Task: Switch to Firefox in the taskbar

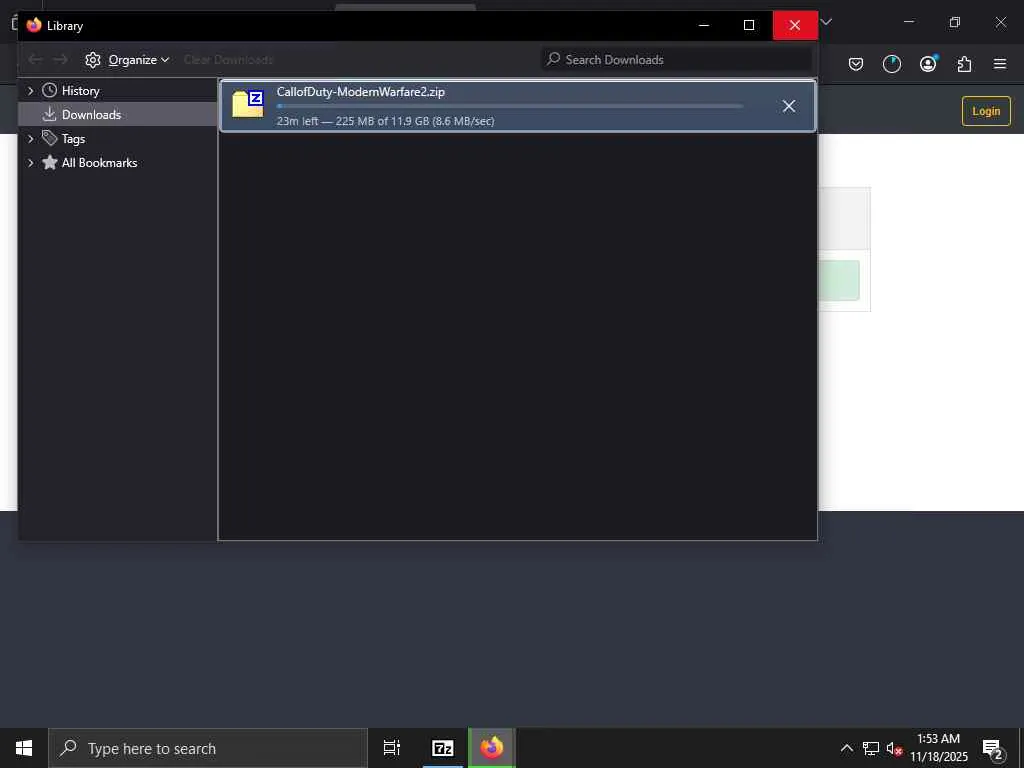Action: pyautogui.click(x=492, y=748)
